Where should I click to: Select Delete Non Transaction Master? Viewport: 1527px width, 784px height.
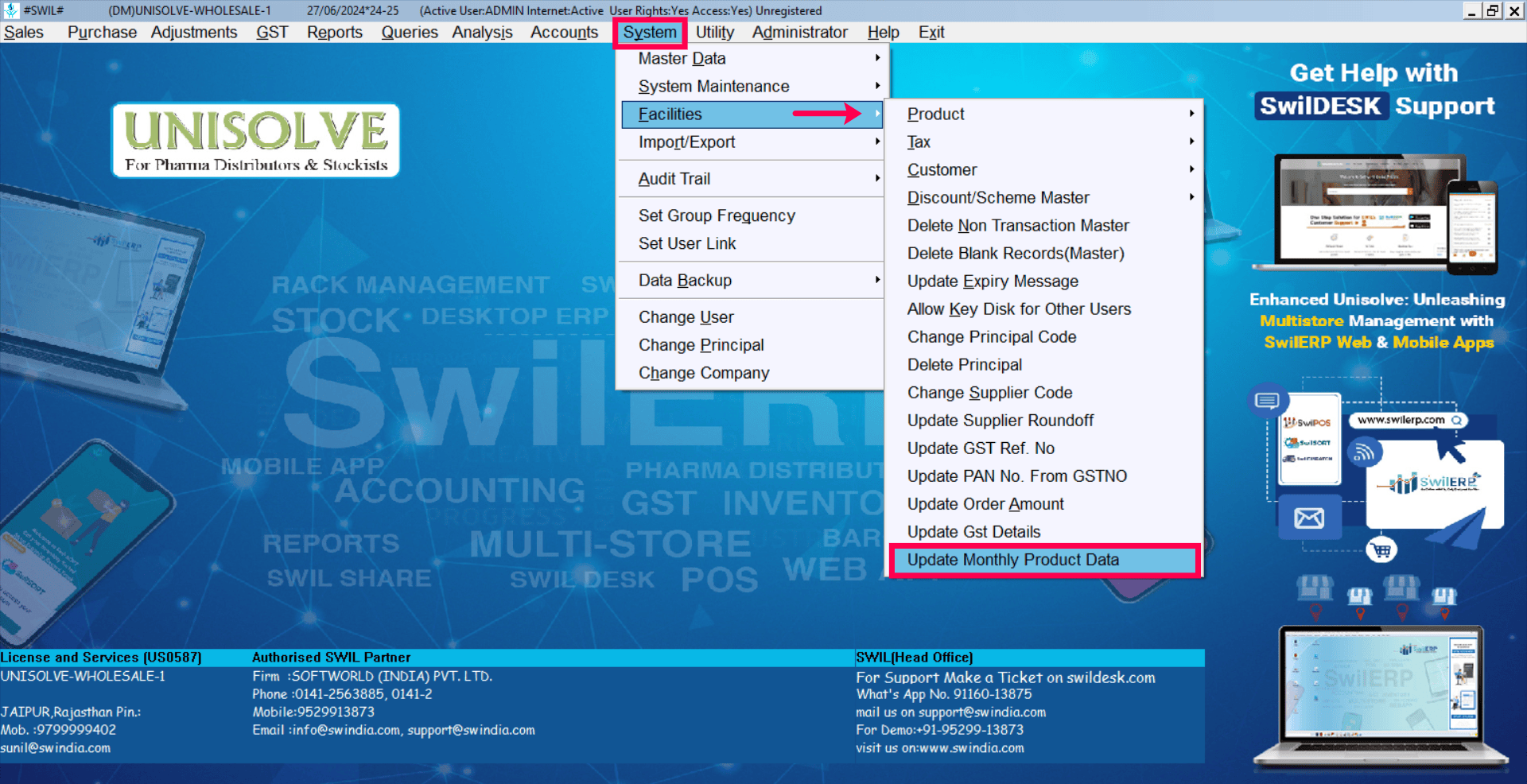pyautogui.click(x=1018, y=226)
